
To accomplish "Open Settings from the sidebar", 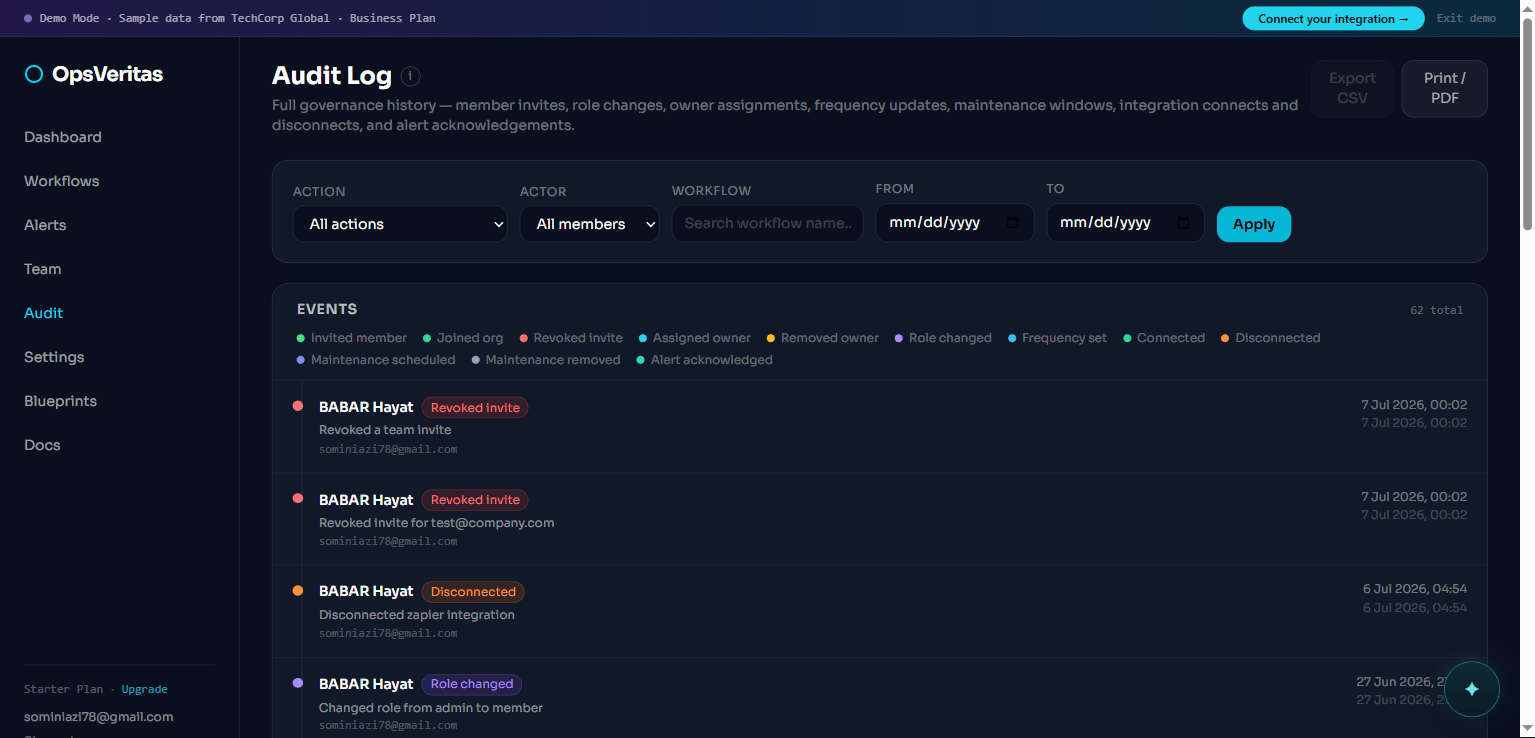I will [x=54, y=357].
